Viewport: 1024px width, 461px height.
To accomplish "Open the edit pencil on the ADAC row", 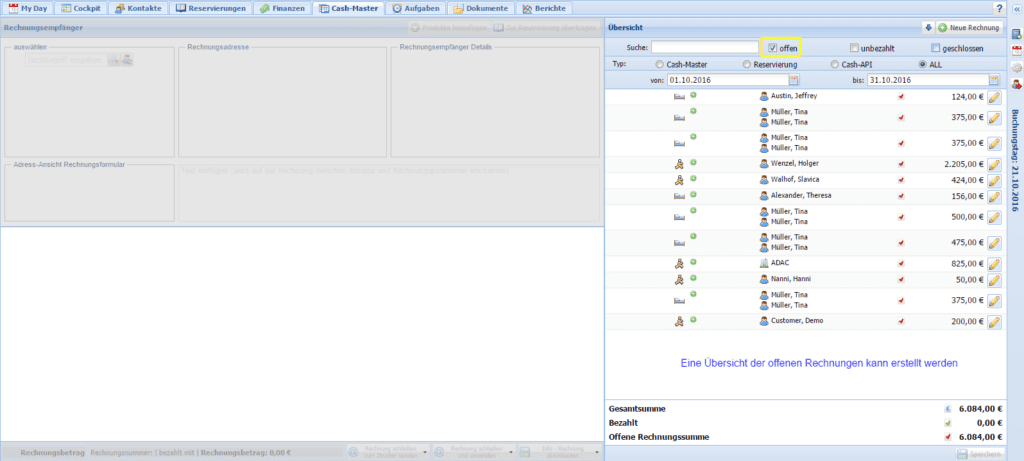I will (x=993, y=265).
